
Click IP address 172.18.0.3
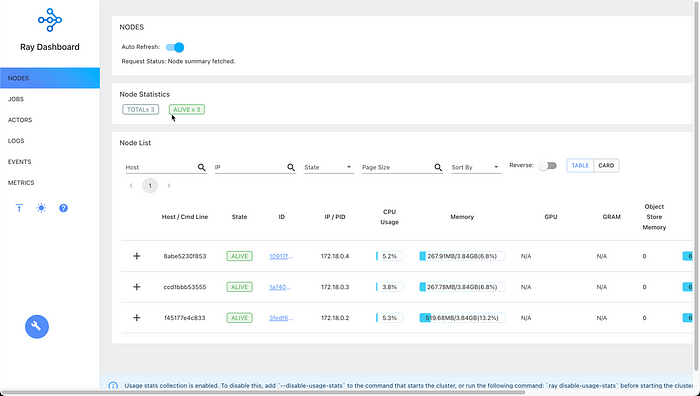[x=335, y=287]
